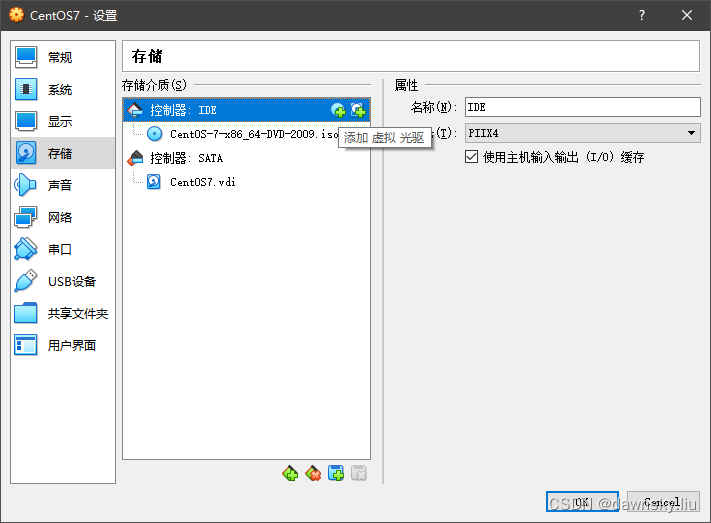The image size is (711, 523).
Task: Click the add hard disk icon on IDE controller
Action: point(358,110)
